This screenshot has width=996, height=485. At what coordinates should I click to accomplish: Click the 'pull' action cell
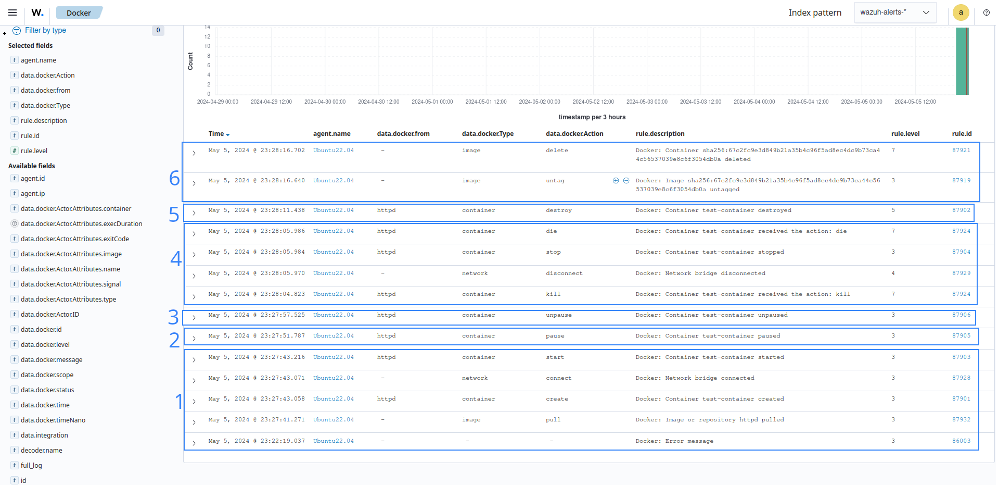pos(553,420)
